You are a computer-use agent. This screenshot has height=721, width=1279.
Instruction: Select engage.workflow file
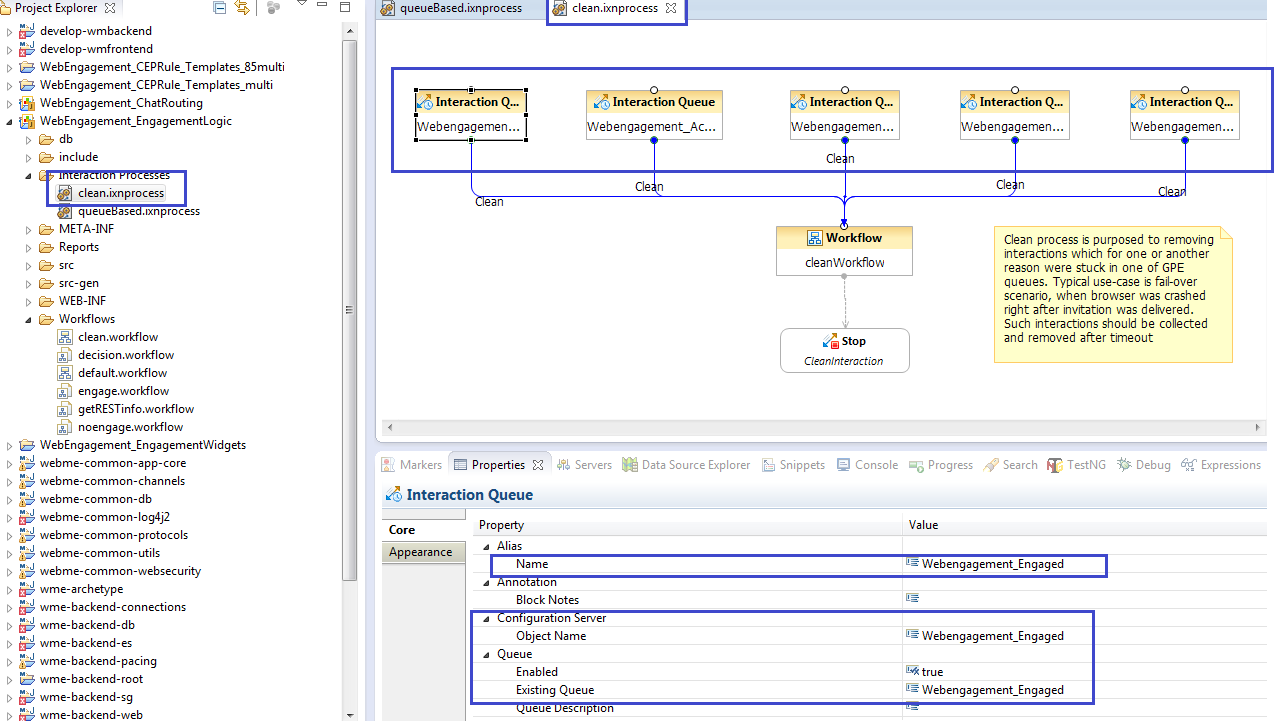[x=123, y=391]
